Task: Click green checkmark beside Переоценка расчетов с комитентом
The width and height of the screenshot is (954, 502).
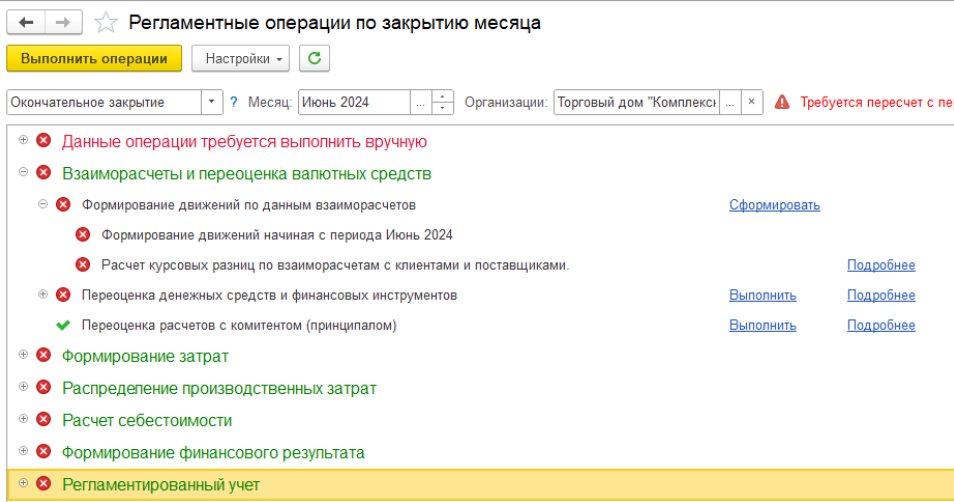Action: (63, 325)
